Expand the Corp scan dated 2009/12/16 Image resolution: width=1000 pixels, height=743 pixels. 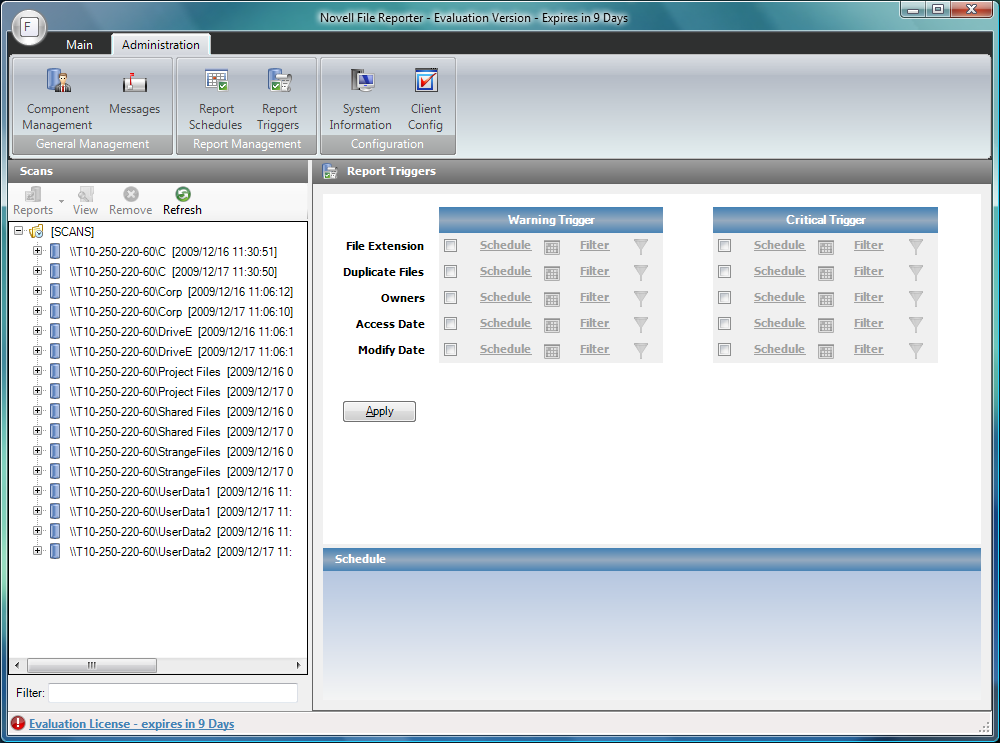click(x=38, y=291)
